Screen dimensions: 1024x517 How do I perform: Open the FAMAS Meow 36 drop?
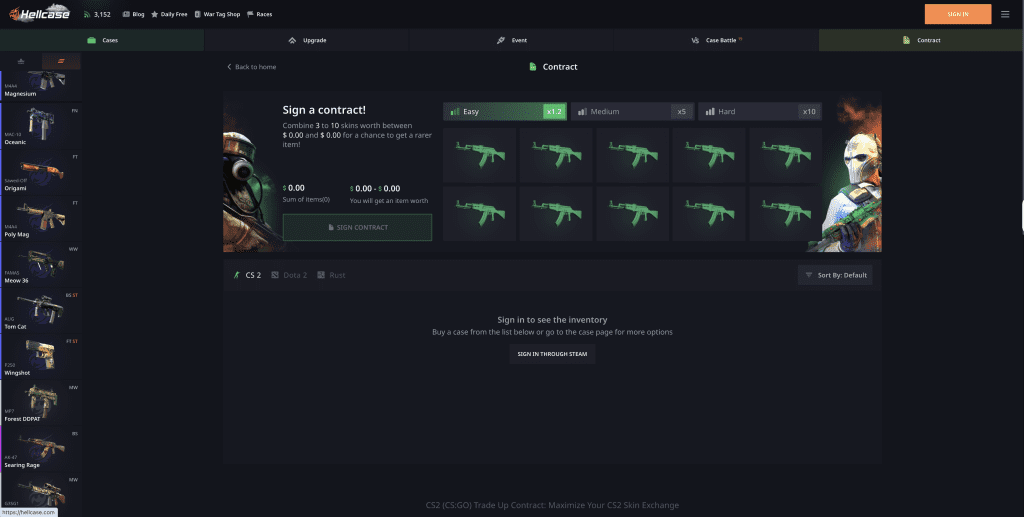[x=41, y=265]
